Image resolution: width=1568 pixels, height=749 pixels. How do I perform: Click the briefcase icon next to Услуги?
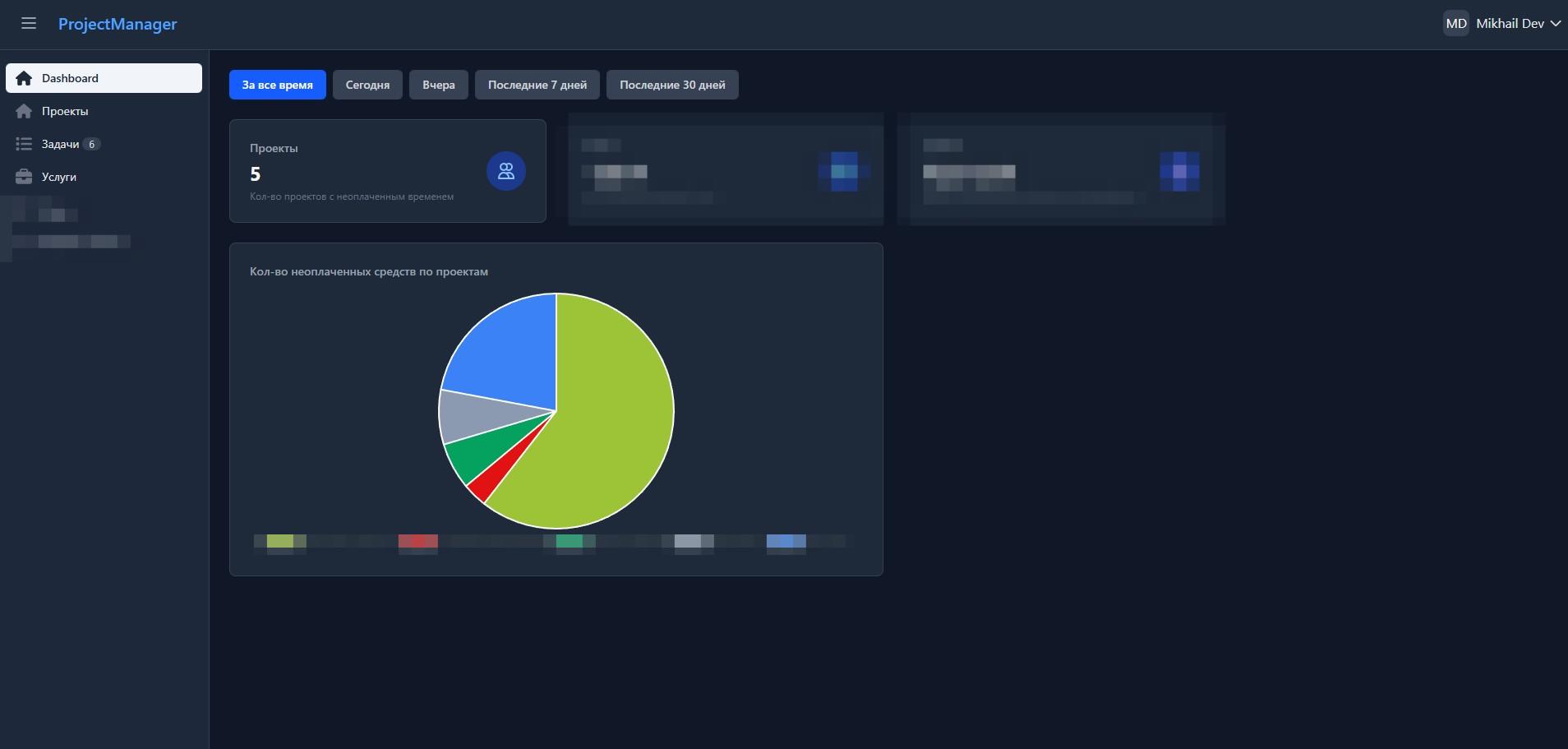pyautogui.click(x=24, y=177)
